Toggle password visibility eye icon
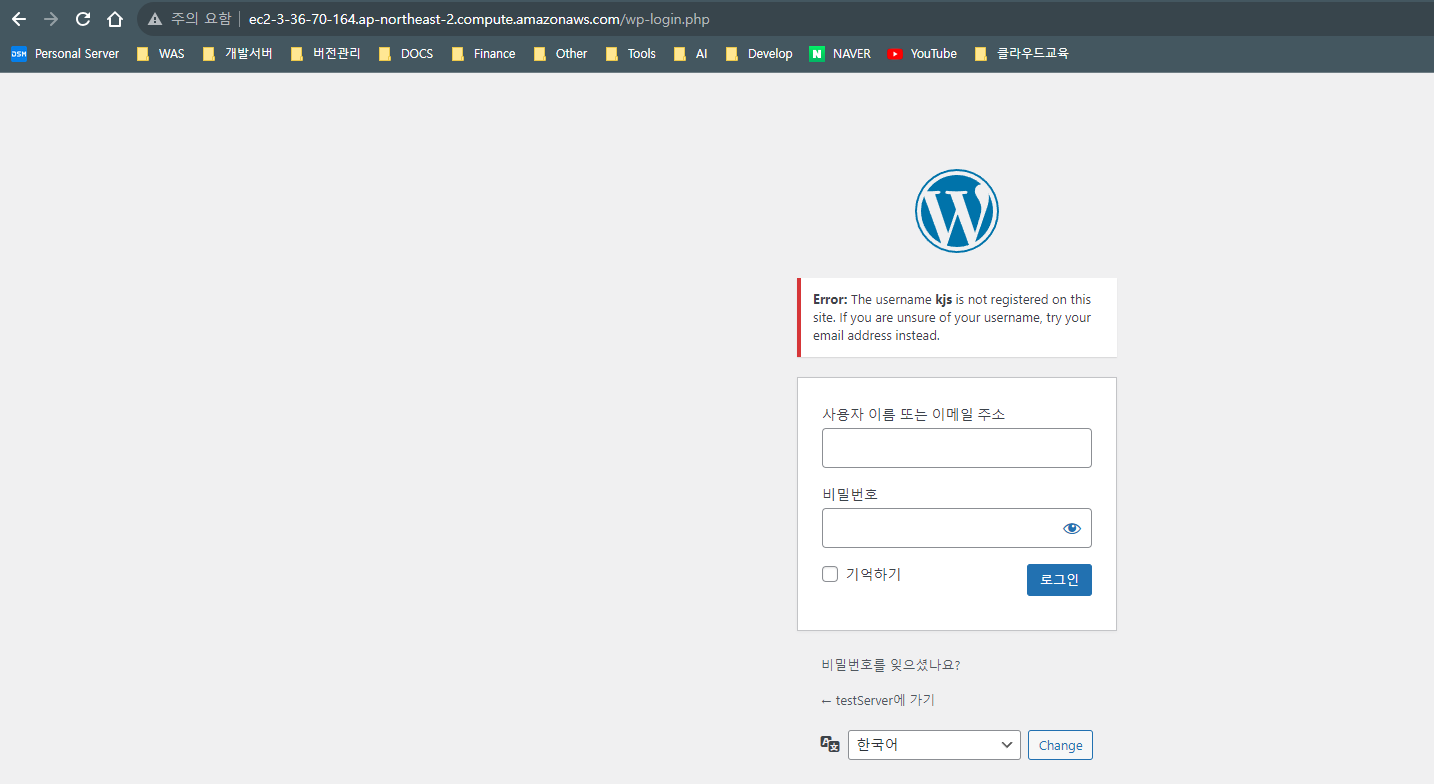This screenshot has height=784, width=1434. tap(1072, 528)
